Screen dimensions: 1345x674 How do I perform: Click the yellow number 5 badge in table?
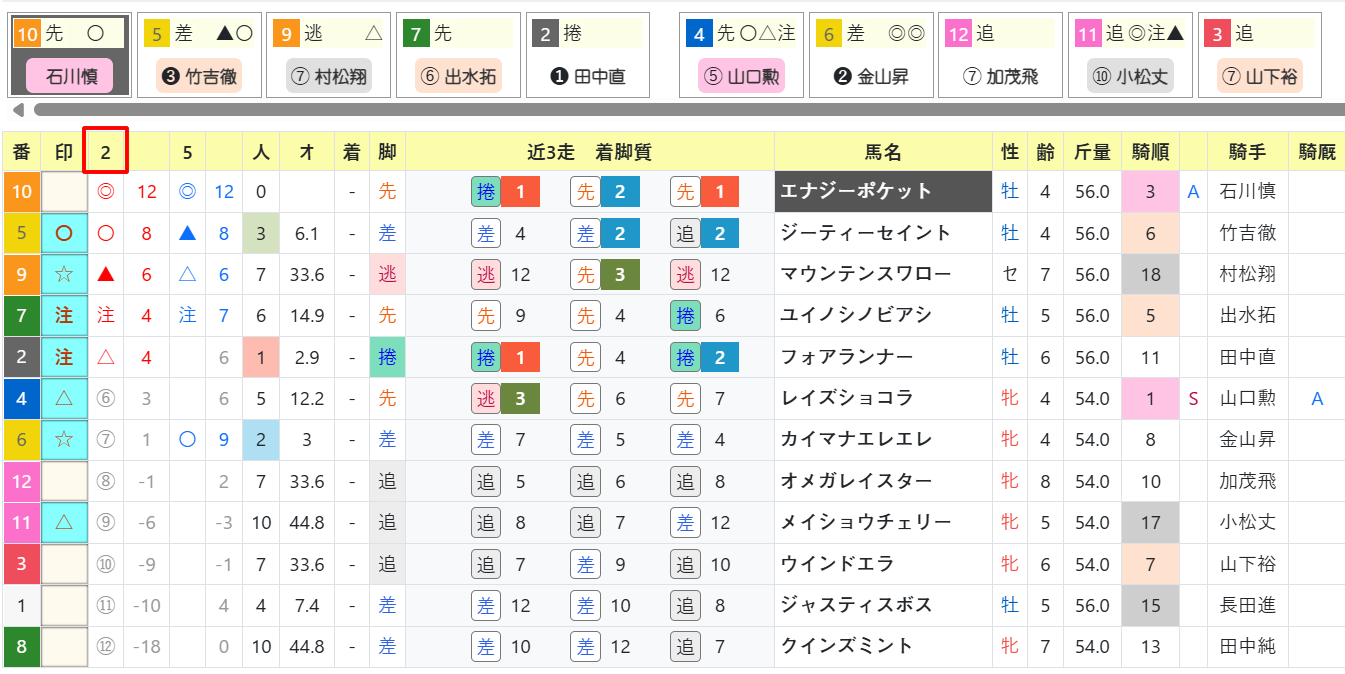[21, 233]
